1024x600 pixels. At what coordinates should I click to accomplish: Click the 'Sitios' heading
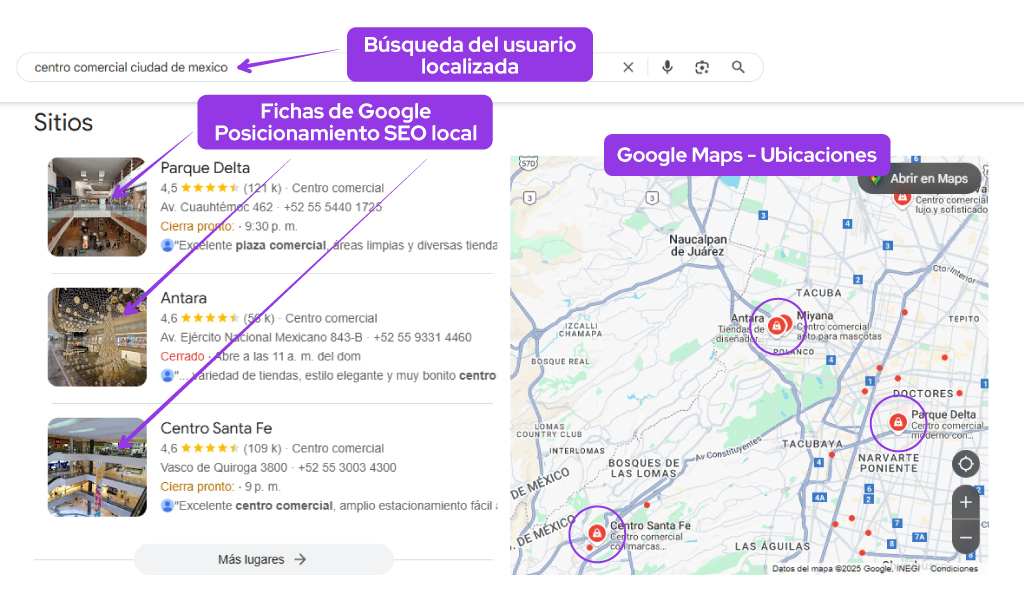point(63,122)
